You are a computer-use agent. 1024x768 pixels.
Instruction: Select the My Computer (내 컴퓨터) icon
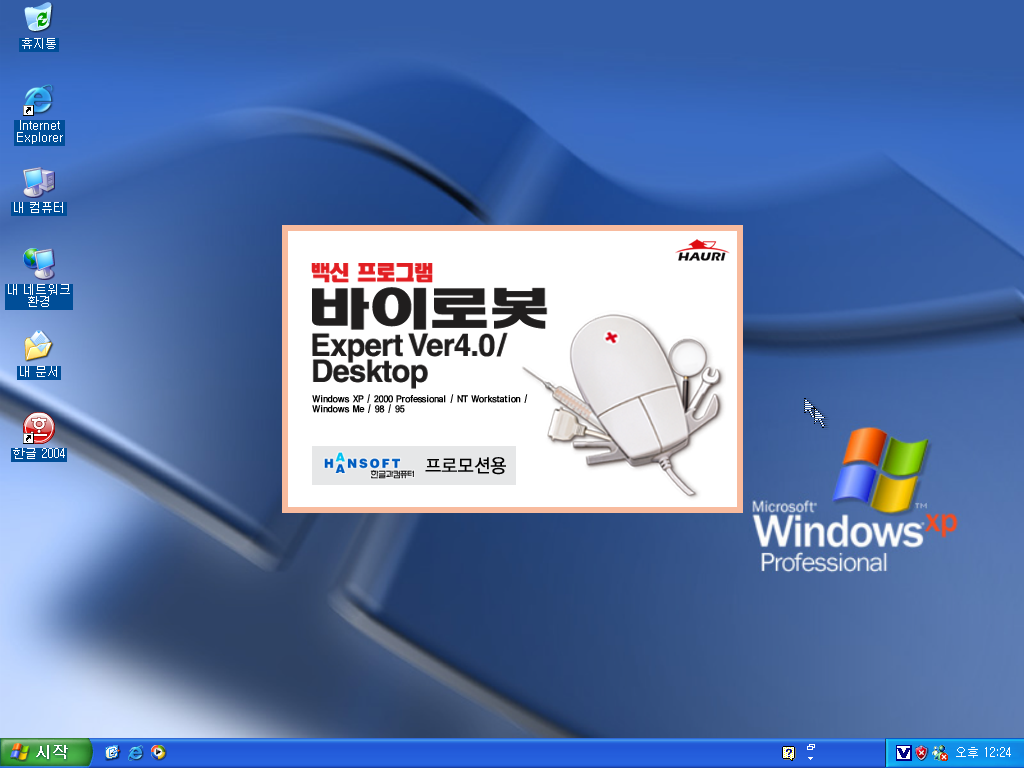[39, 191]
